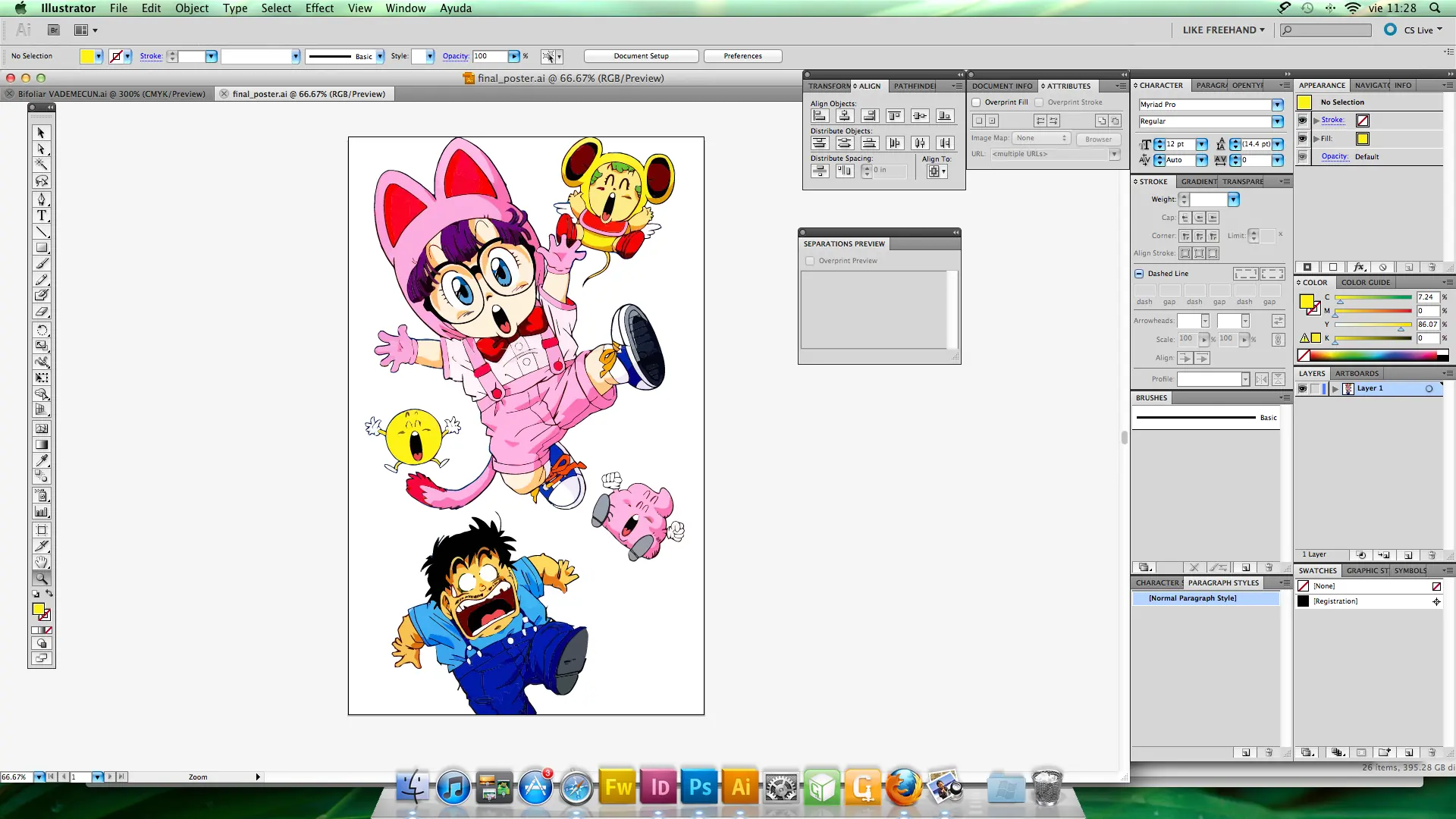Toggle Stroke visibility in Appearance panel
Viewport: 1456px width, 819px height.
1303,121
